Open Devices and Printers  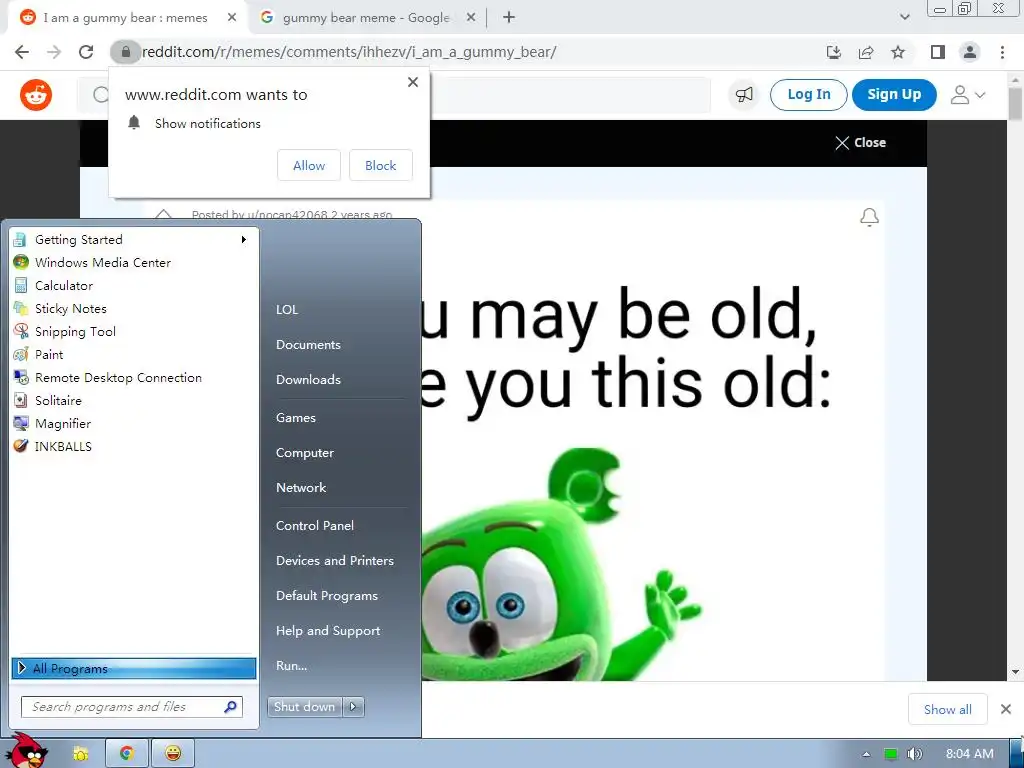pyautogui.click(x=334, y=561)
